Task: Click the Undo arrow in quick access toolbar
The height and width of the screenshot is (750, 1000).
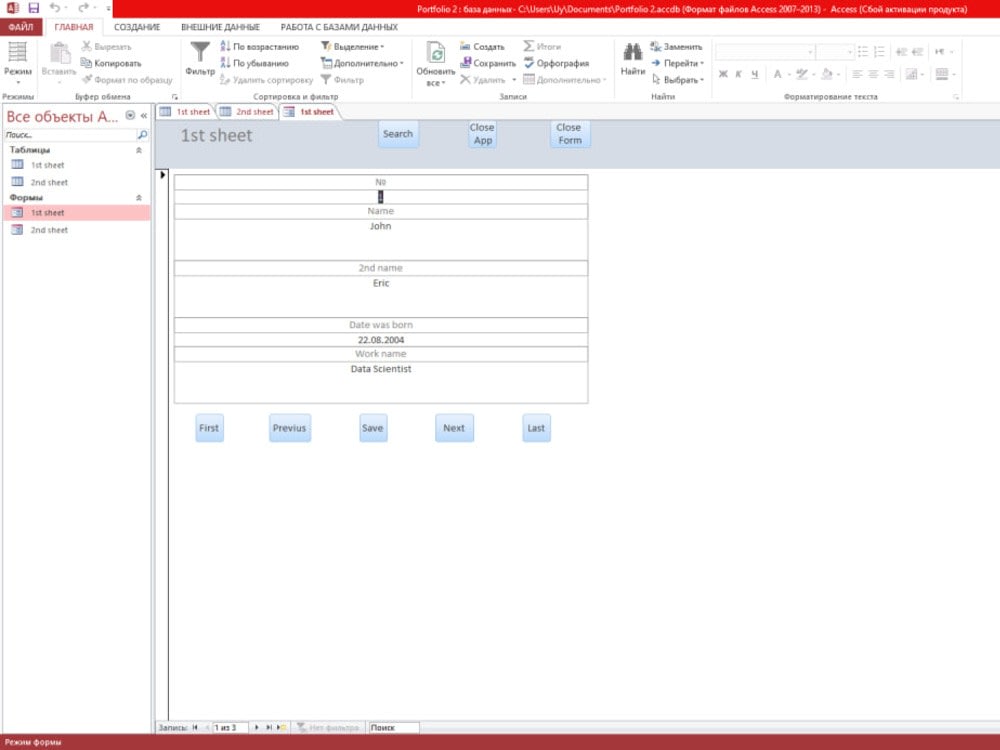Action: click(x=55, y=8)
